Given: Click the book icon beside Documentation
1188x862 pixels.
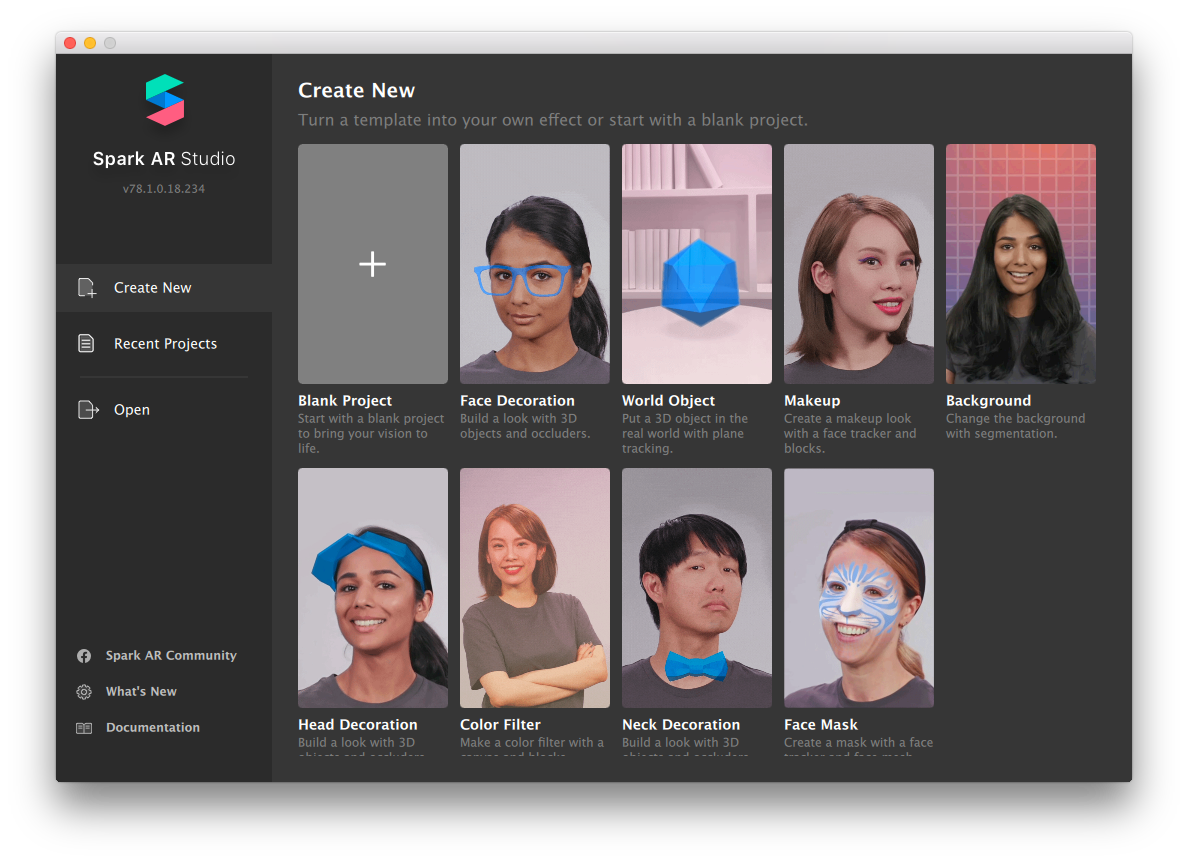Looking at the screenshot, I should click(84, 728).
